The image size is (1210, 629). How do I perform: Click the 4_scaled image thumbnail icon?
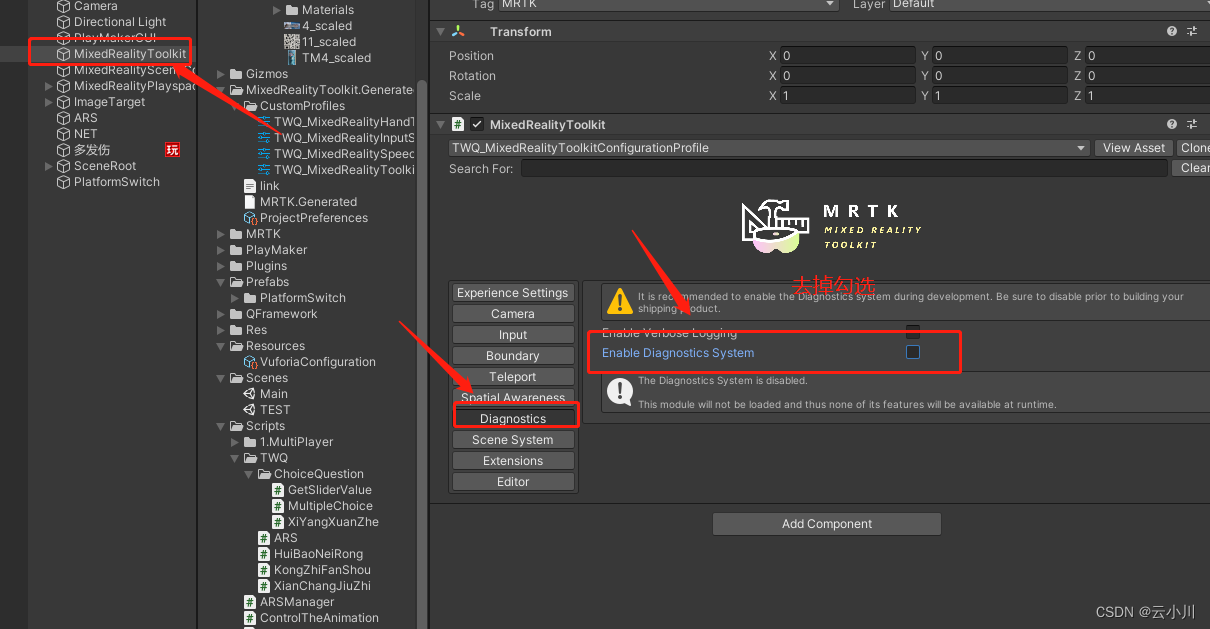292,26
